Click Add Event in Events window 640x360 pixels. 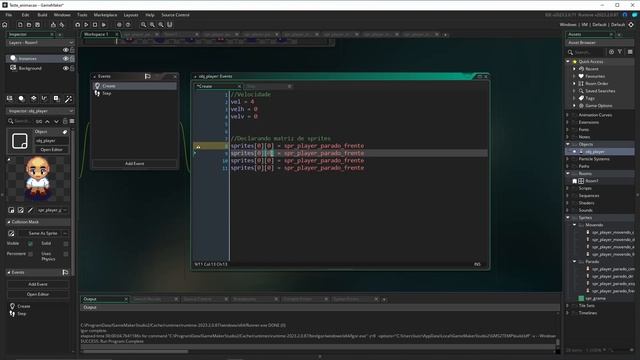point(134,163)
